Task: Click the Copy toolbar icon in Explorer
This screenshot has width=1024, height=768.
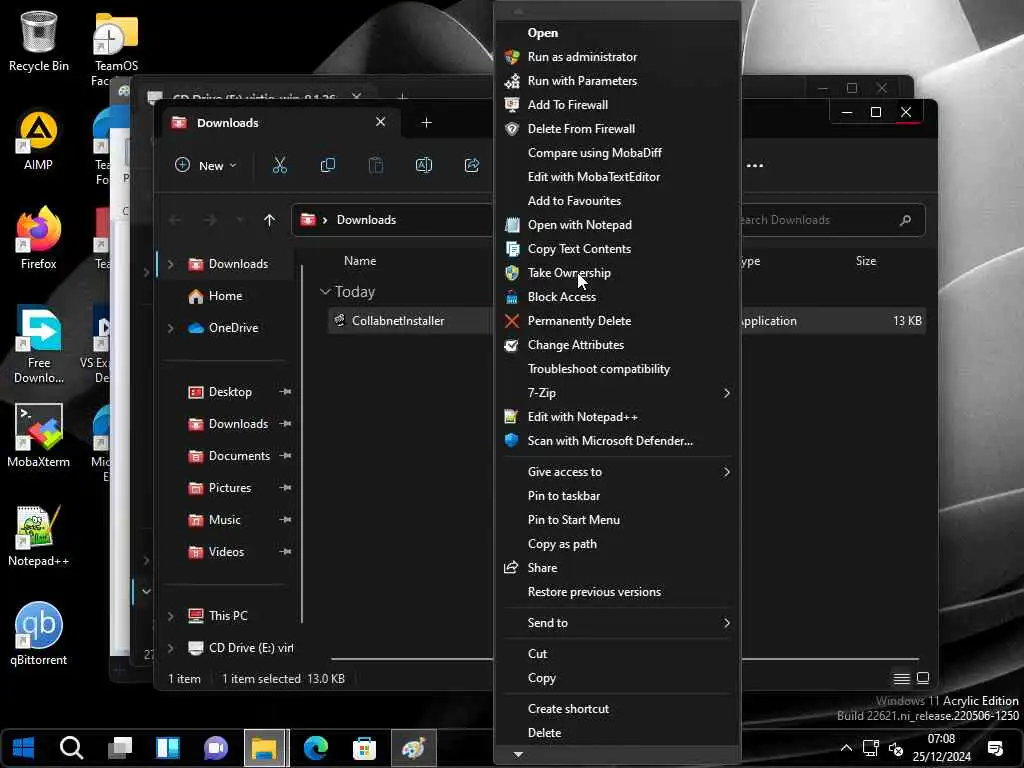Action: pyautogui.click(x=328, y=165)
